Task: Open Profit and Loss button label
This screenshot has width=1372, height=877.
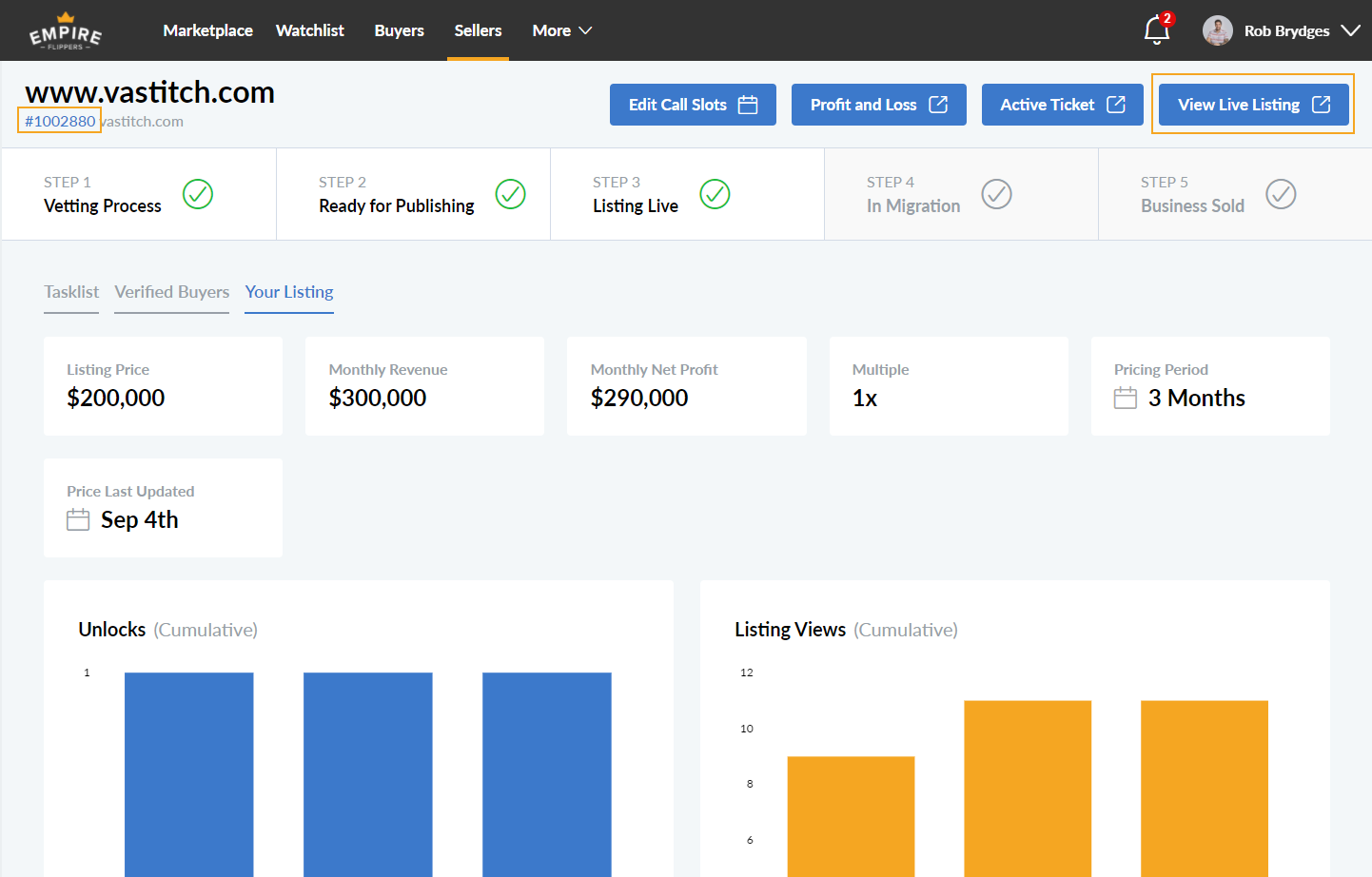Action: point(864,105)
